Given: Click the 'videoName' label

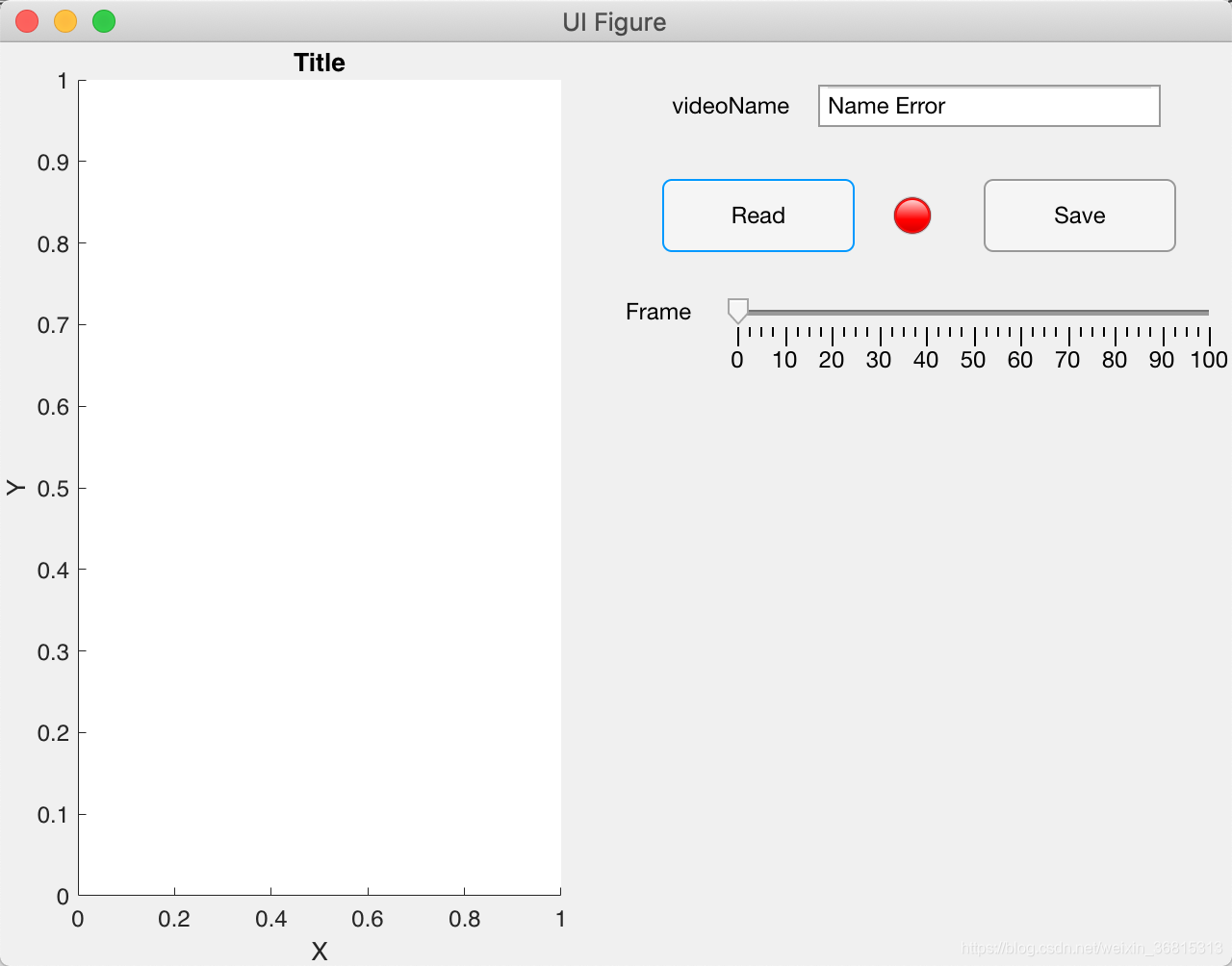Looking at the screenshot, I should pyautogui.click(x=731, y=106).
